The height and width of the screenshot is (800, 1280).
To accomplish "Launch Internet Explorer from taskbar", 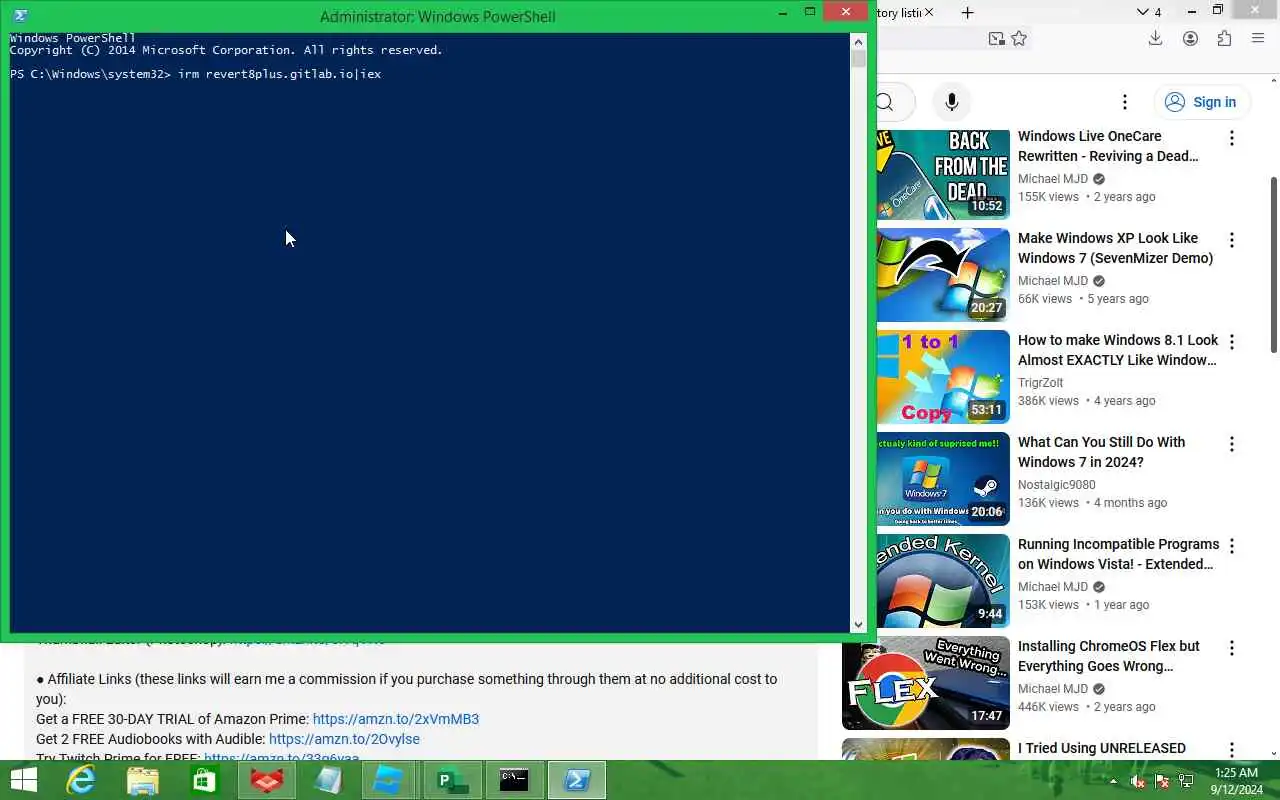I will point(81,780).
